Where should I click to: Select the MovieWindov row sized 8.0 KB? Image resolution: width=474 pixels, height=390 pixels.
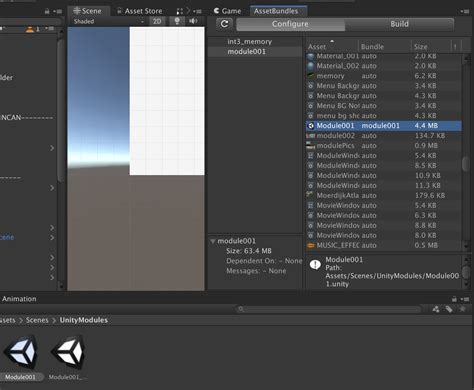point(384,235)
